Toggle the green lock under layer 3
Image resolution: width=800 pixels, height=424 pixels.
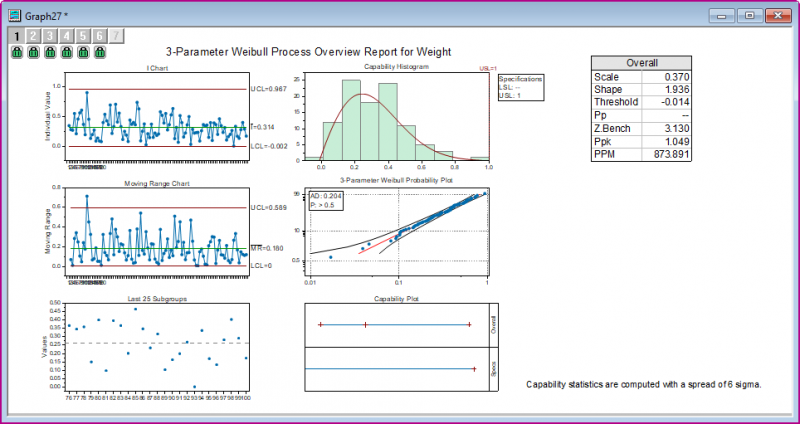[x=50, y=52]
